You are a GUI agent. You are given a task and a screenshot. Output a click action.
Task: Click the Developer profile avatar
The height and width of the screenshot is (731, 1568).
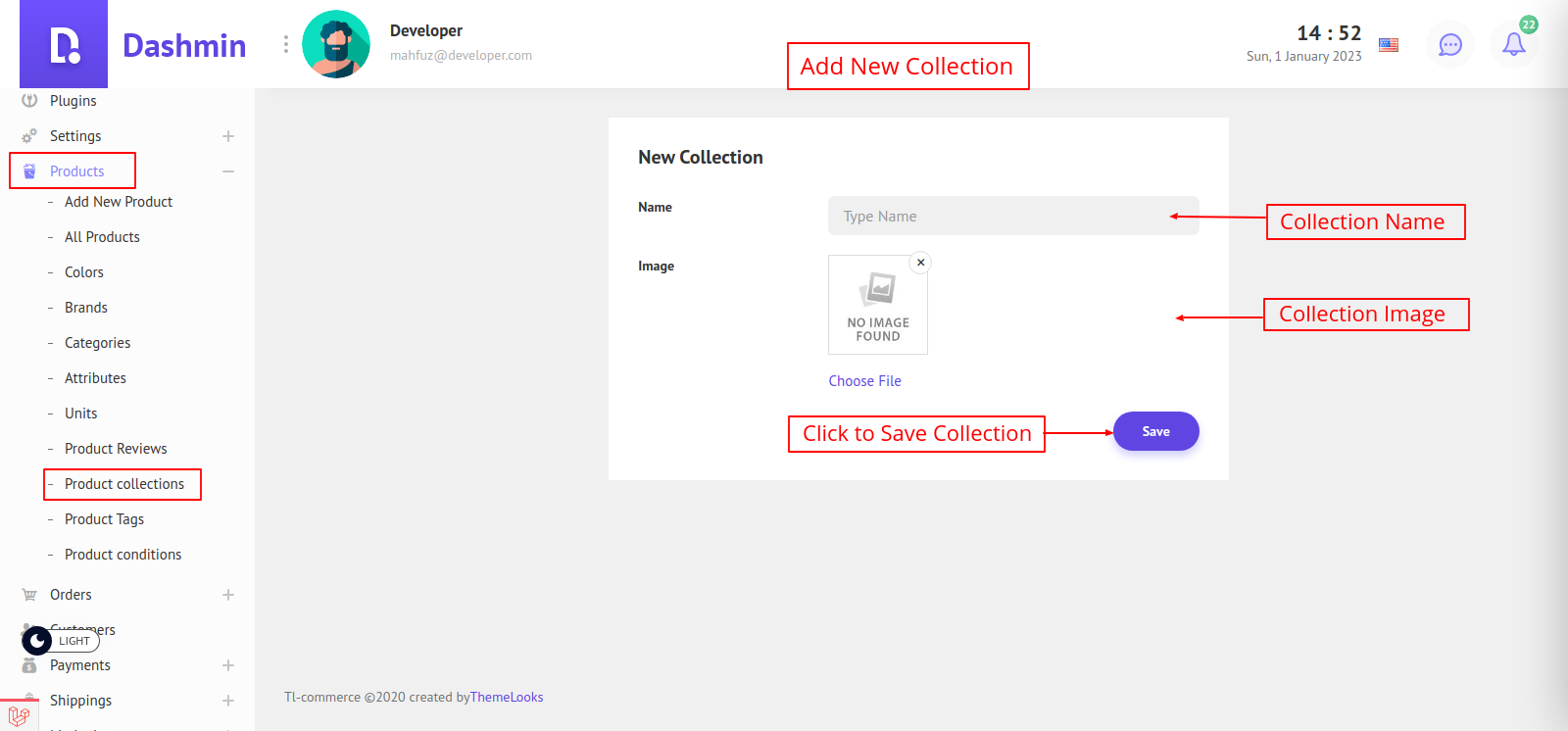(336, 45)
